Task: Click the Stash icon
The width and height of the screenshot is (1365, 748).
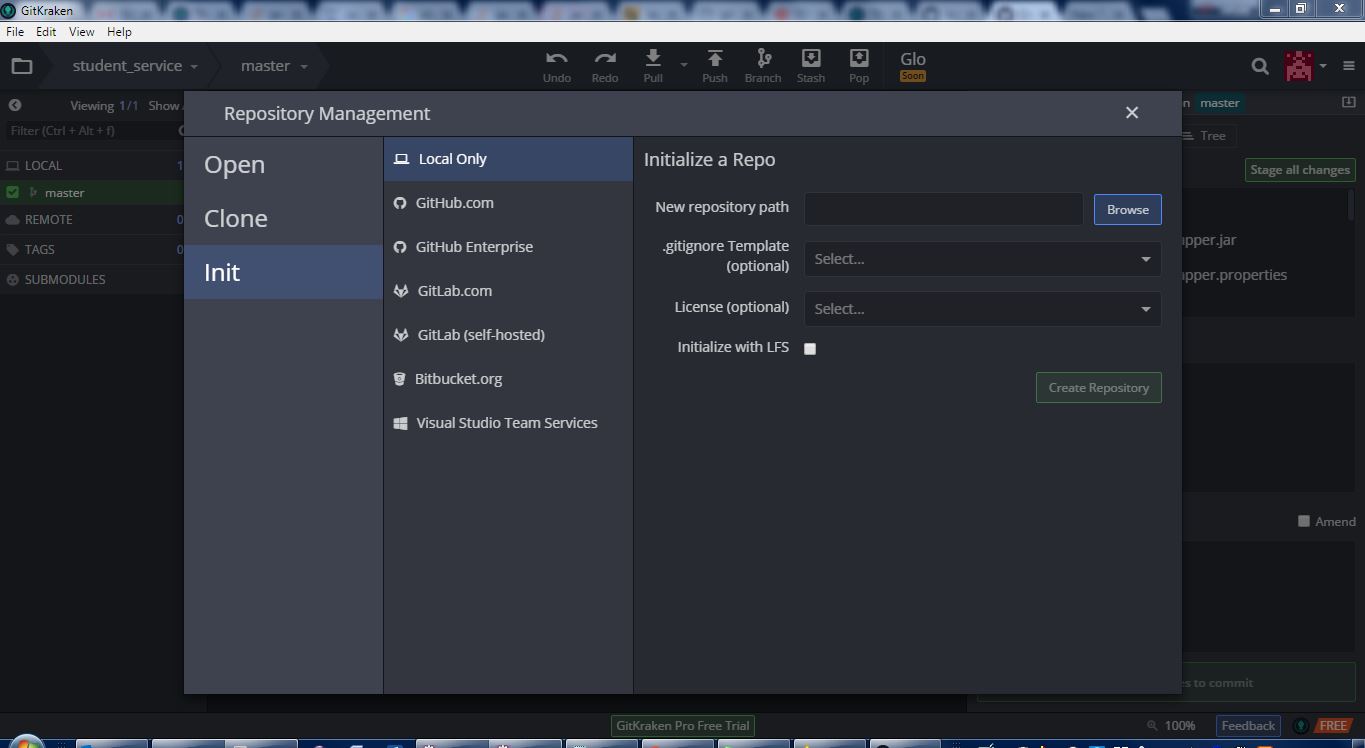Action: pos(810,63)
